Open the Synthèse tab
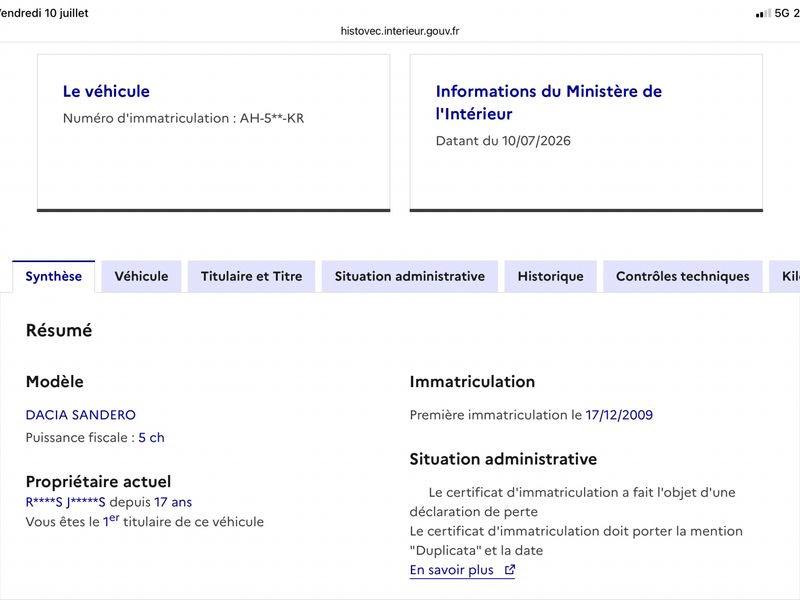800x600 pixels. (x=54, y=276)
